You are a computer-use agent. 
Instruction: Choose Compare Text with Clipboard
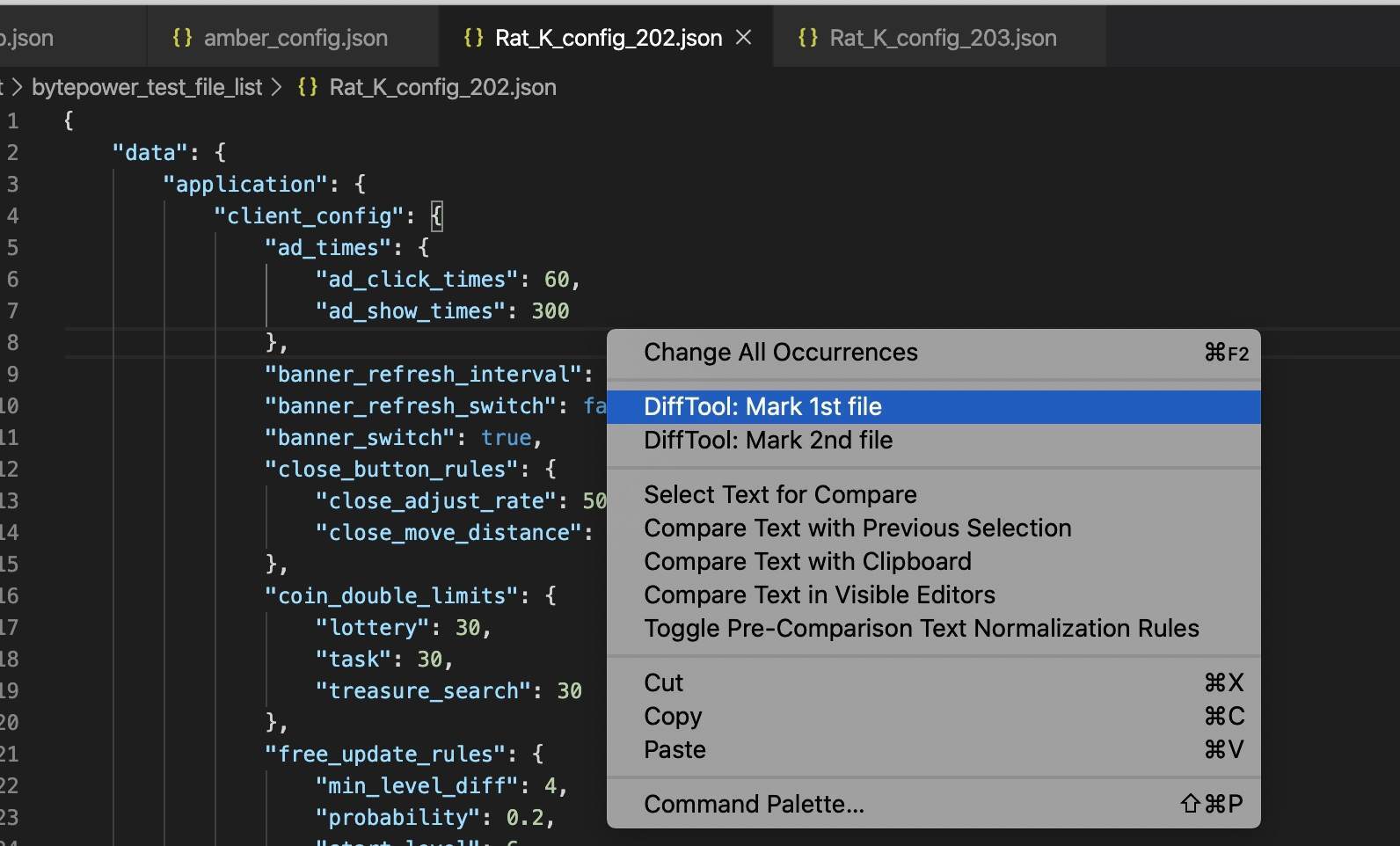pyautogui.click(x=933, y=561)
